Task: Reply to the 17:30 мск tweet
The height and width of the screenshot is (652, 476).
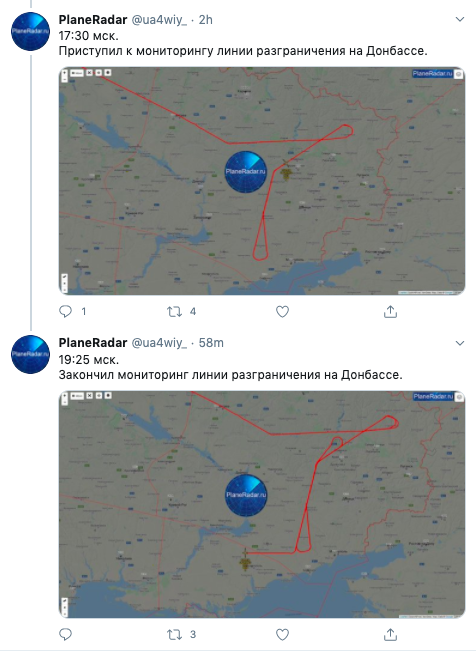Action: click(66, 311)
